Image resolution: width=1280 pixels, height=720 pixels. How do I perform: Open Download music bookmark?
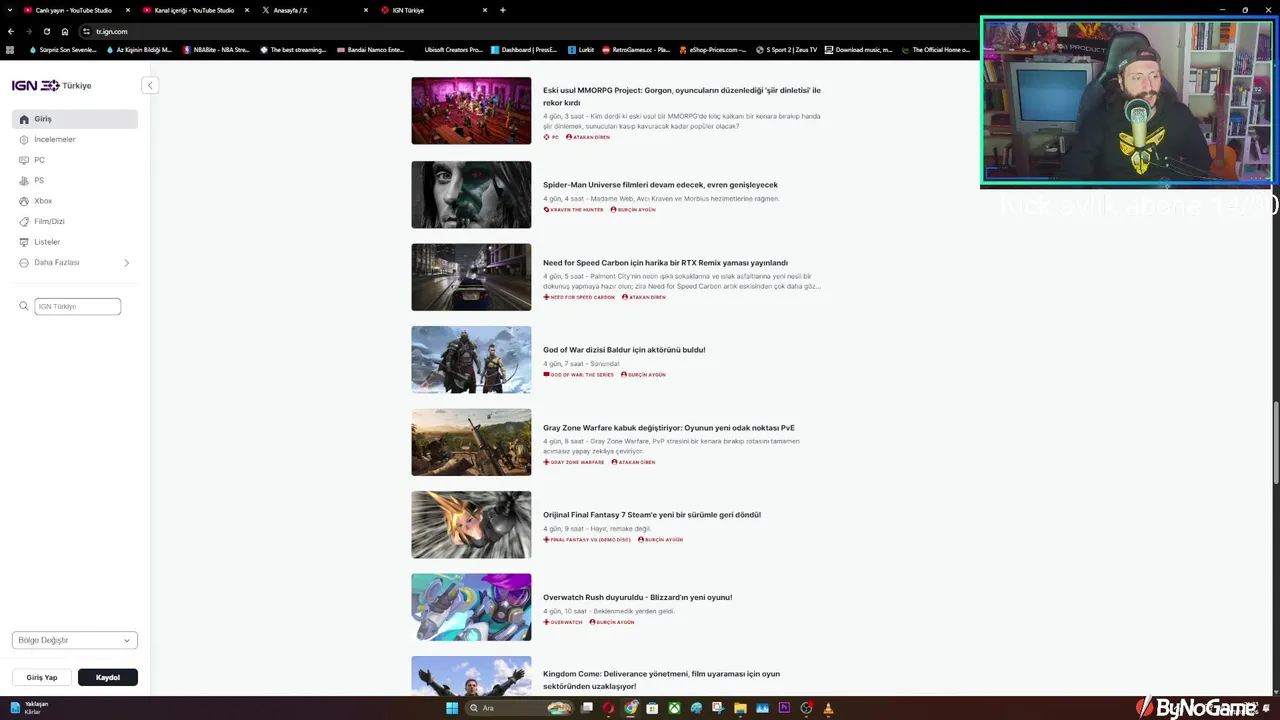[859, 50]
